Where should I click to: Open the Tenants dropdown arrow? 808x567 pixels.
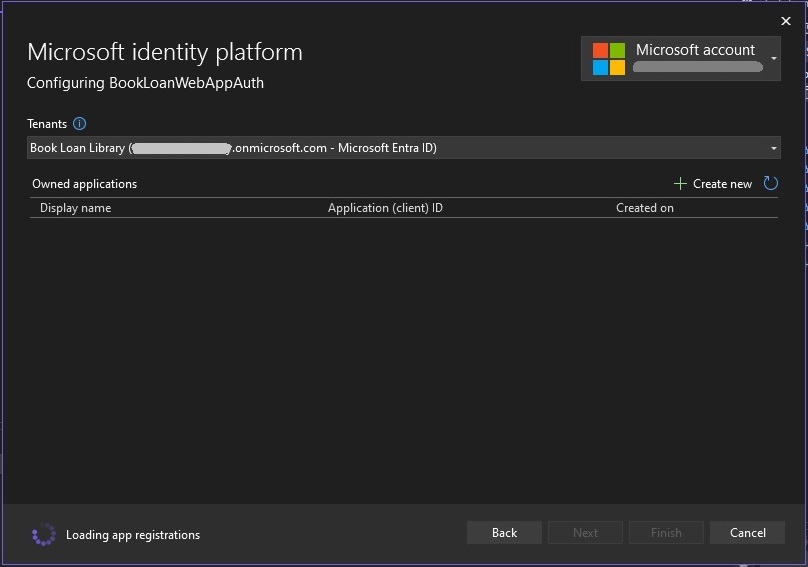pos(773,148)
